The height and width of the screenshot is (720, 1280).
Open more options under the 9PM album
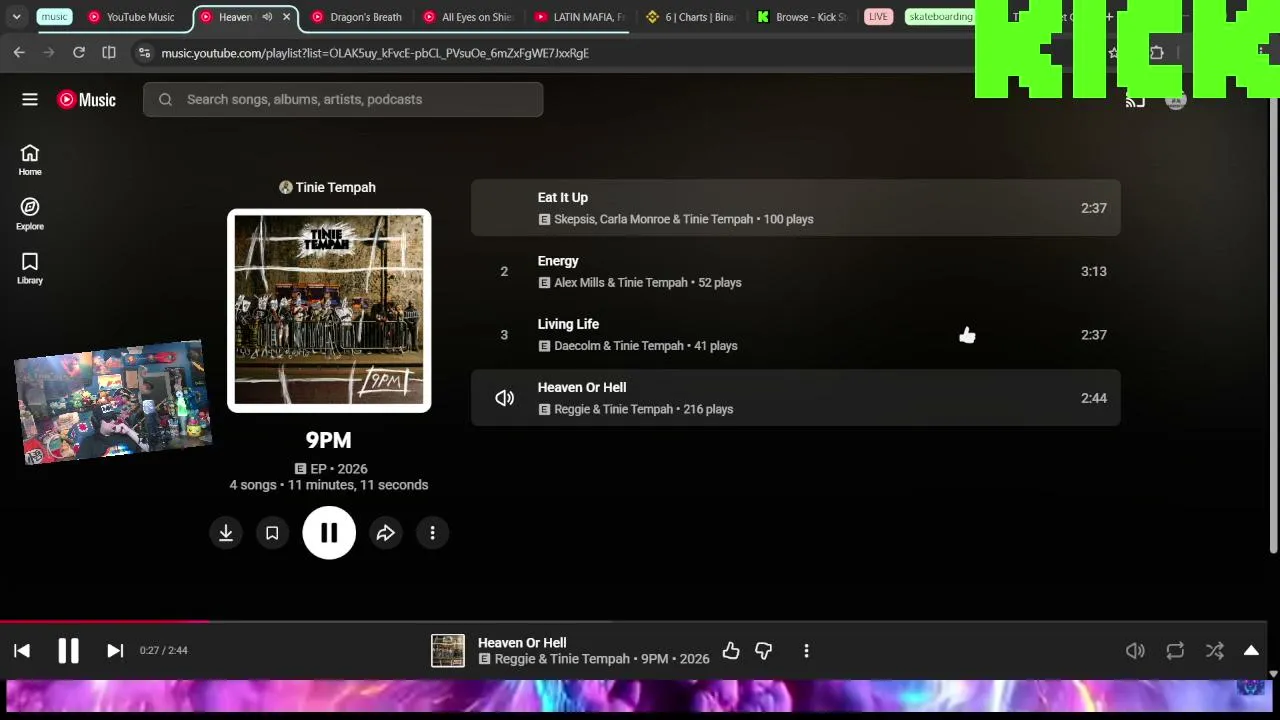(432, 533)
